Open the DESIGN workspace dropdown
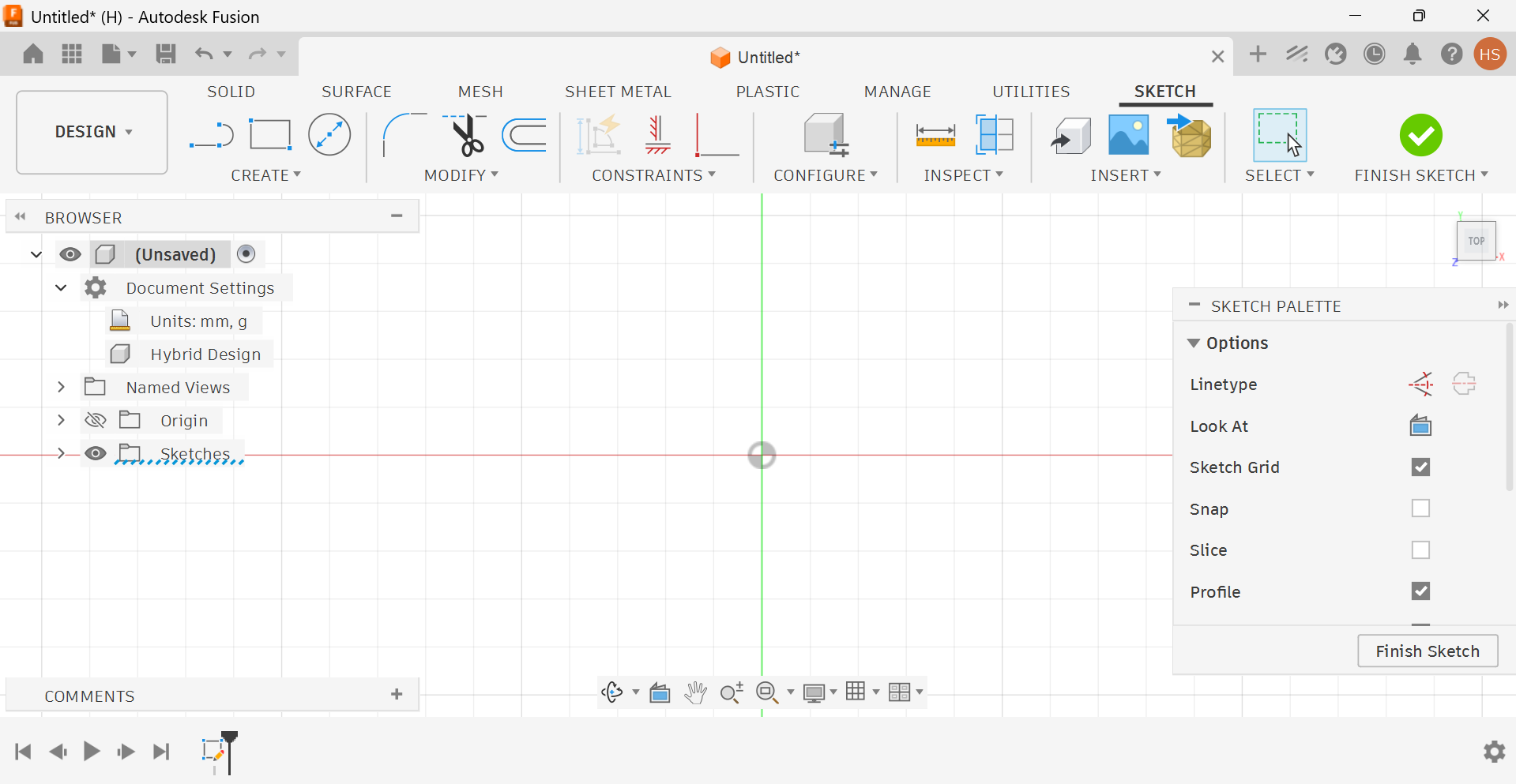This screenshot has width=1516, height=784. tap(92, 132)
